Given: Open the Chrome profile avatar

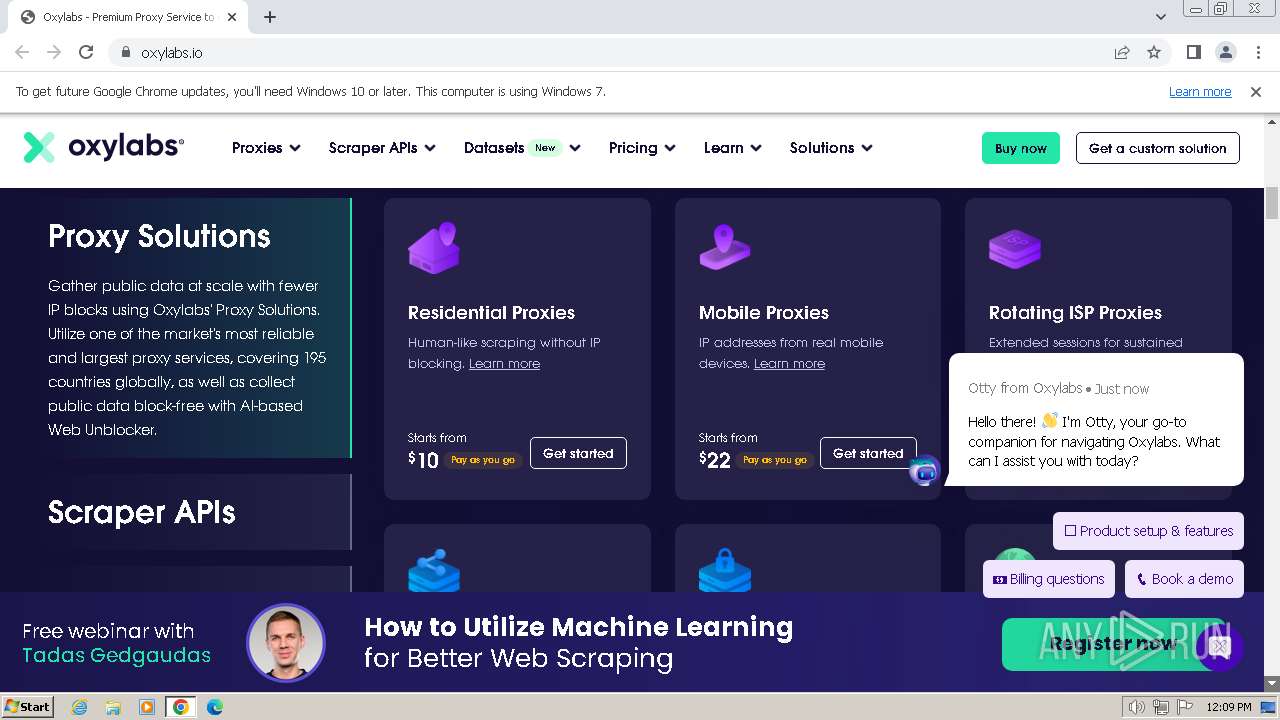Looking at the screenshot, I should 1226,52.
